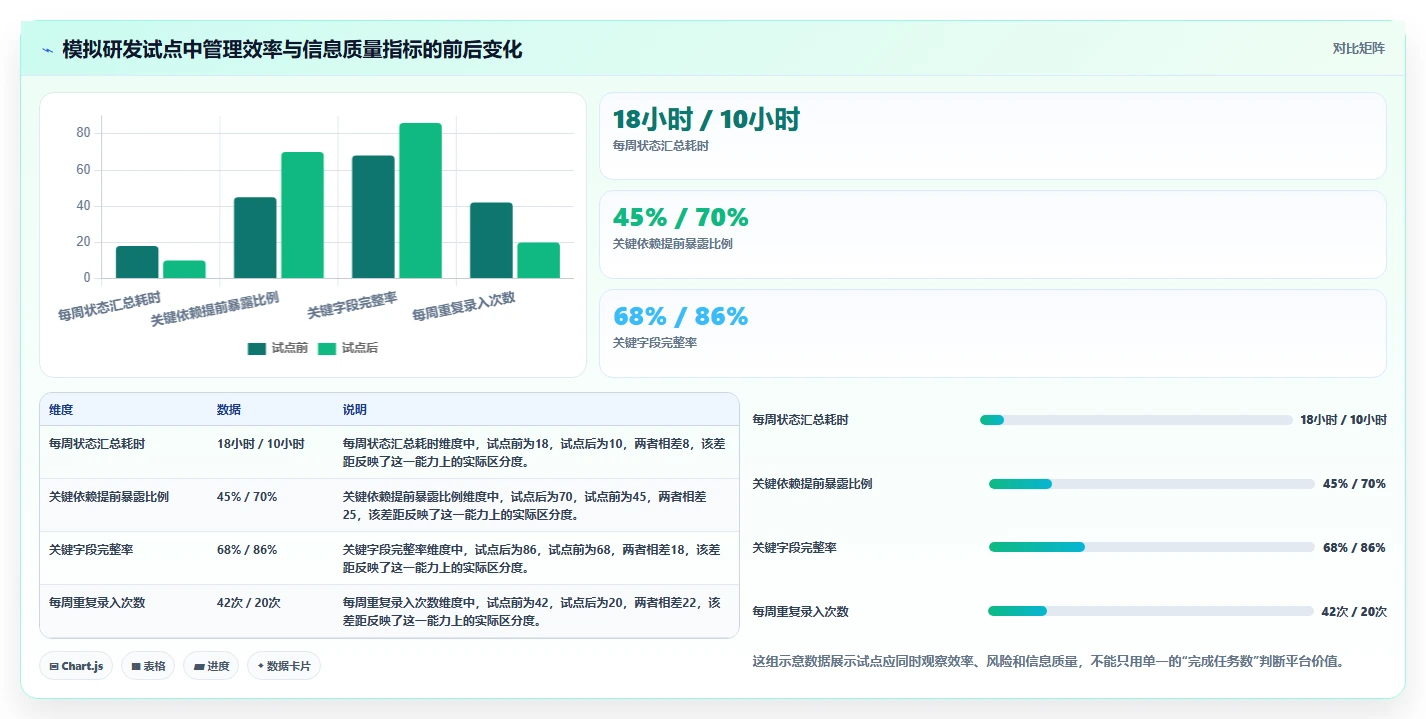Screen dimensions: 1426x719
Task: Click 试点后 bar for 关键字段完整率
Action: (x=420, y=200)
